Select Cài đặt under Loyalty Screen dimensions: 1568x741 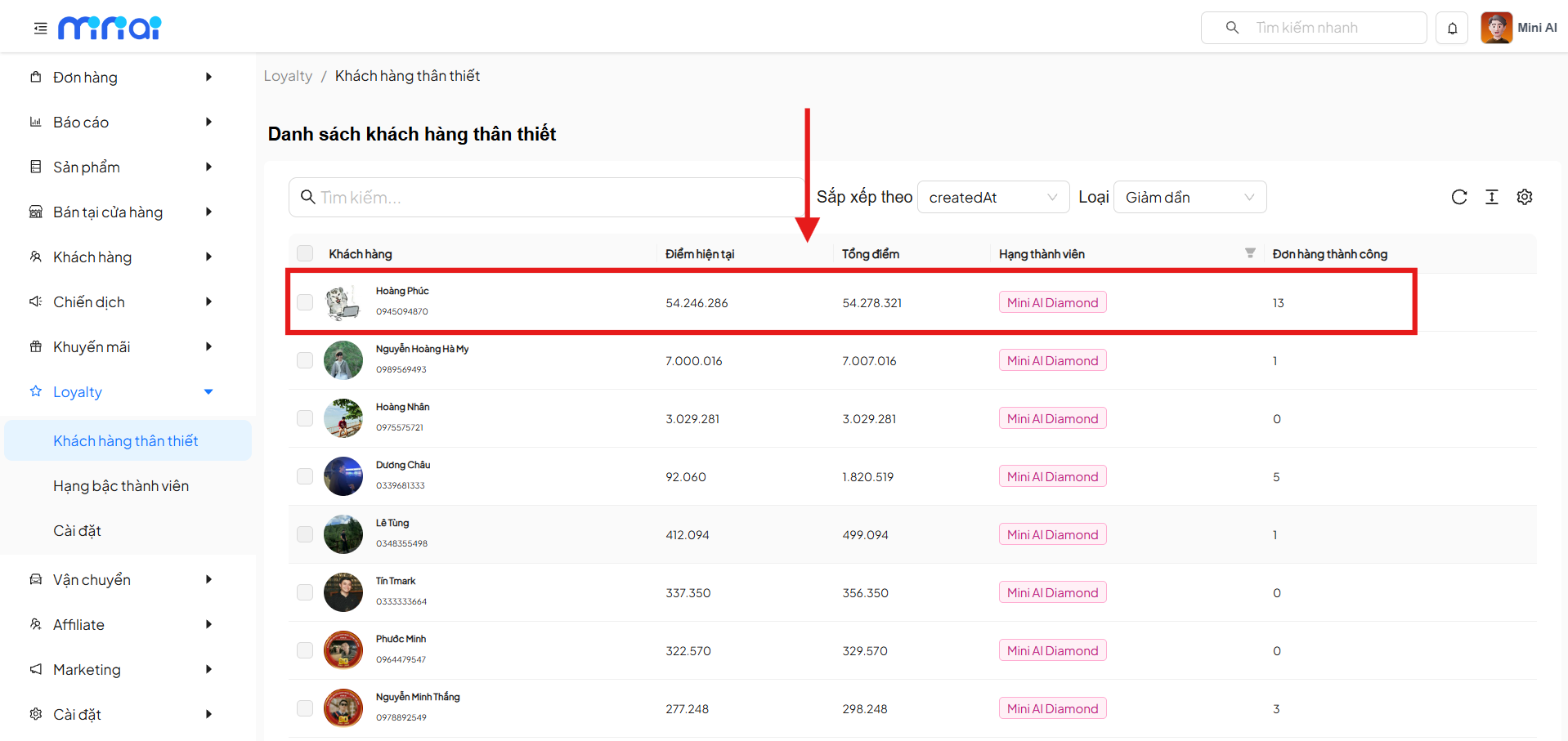[78, 531]
